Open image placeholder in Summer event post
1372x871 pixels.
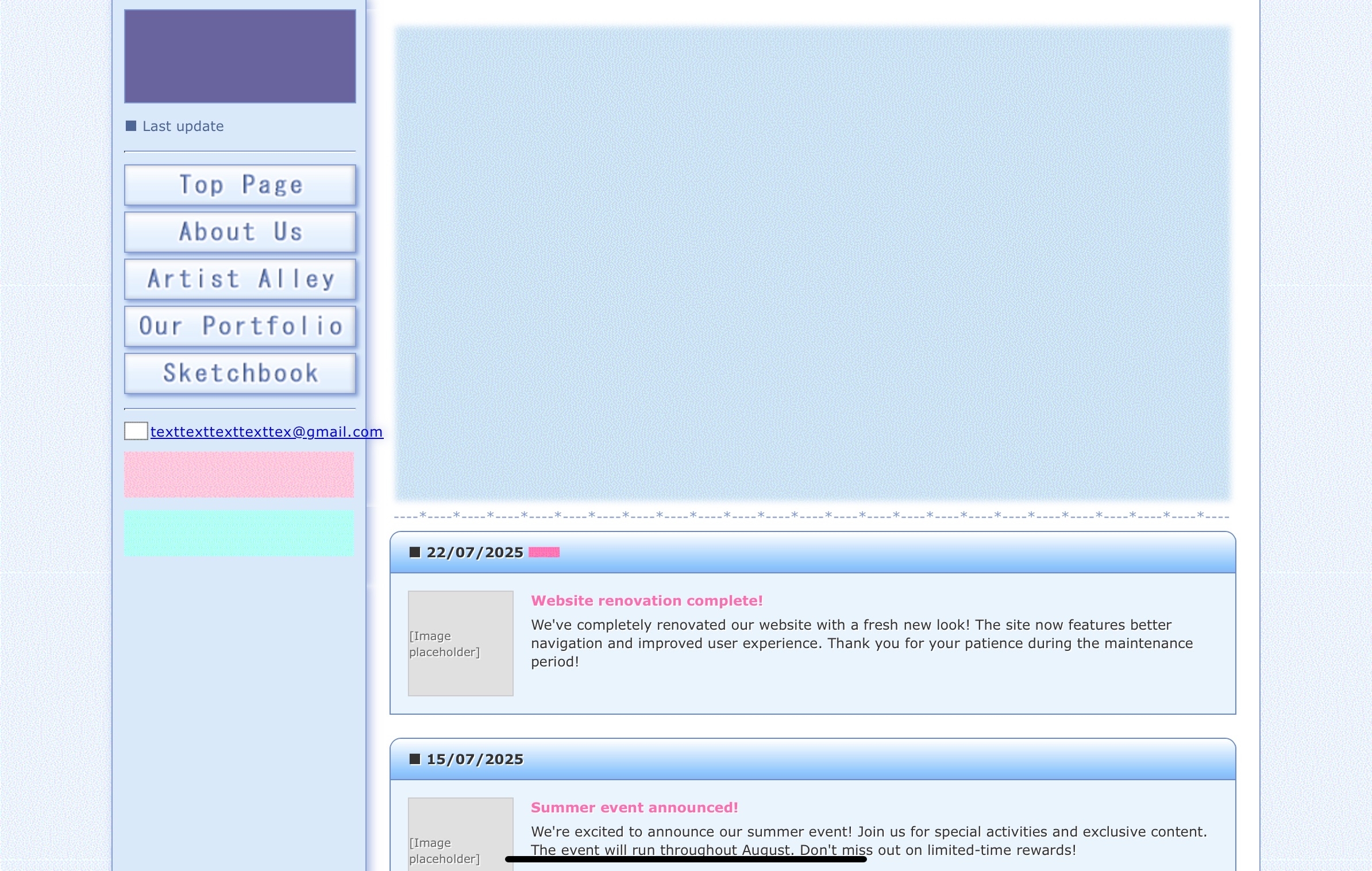[x=461, y=834]
